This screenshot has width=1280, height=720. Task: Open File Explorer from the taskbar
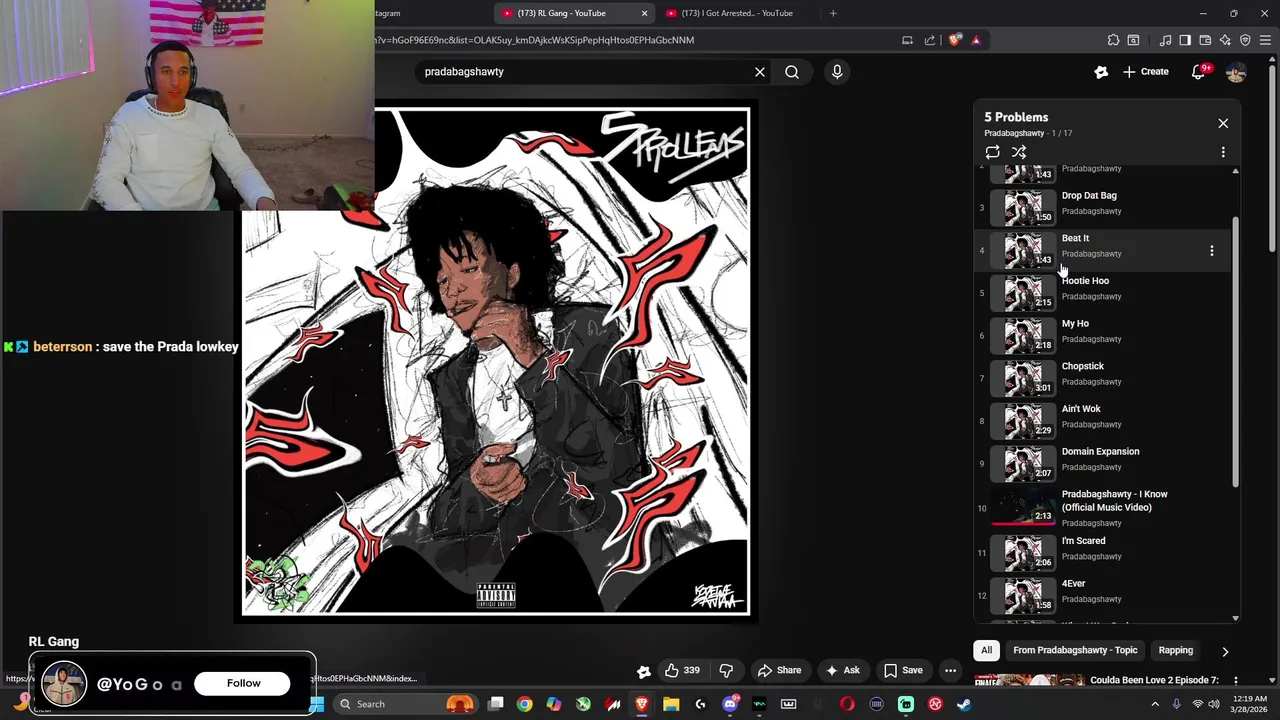671,704
